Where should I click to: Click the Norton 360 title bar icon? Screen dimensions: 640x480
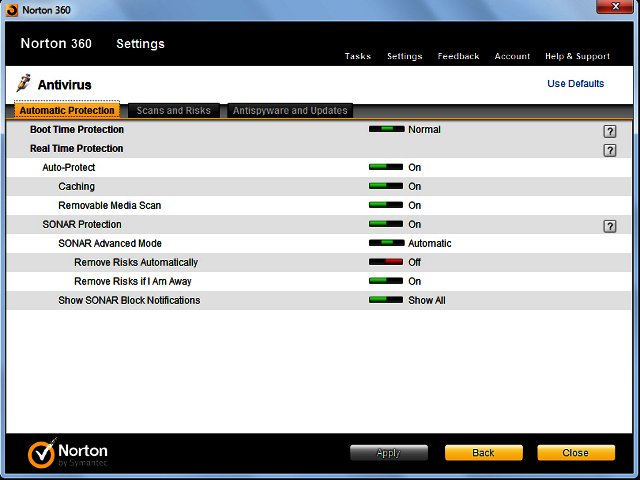click(x=12, y=10)
